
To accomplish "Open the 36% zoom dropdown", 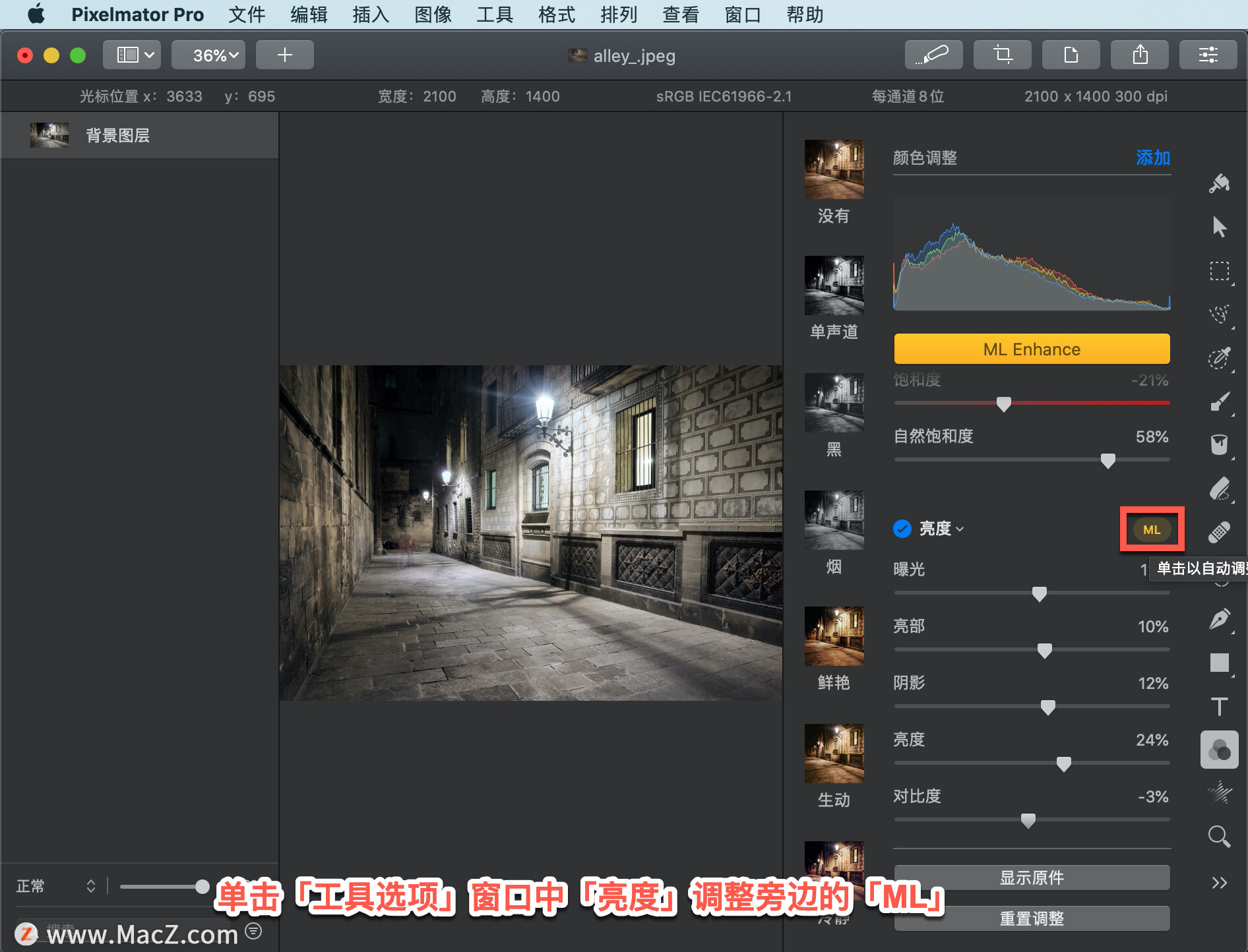I will [208, 55].
